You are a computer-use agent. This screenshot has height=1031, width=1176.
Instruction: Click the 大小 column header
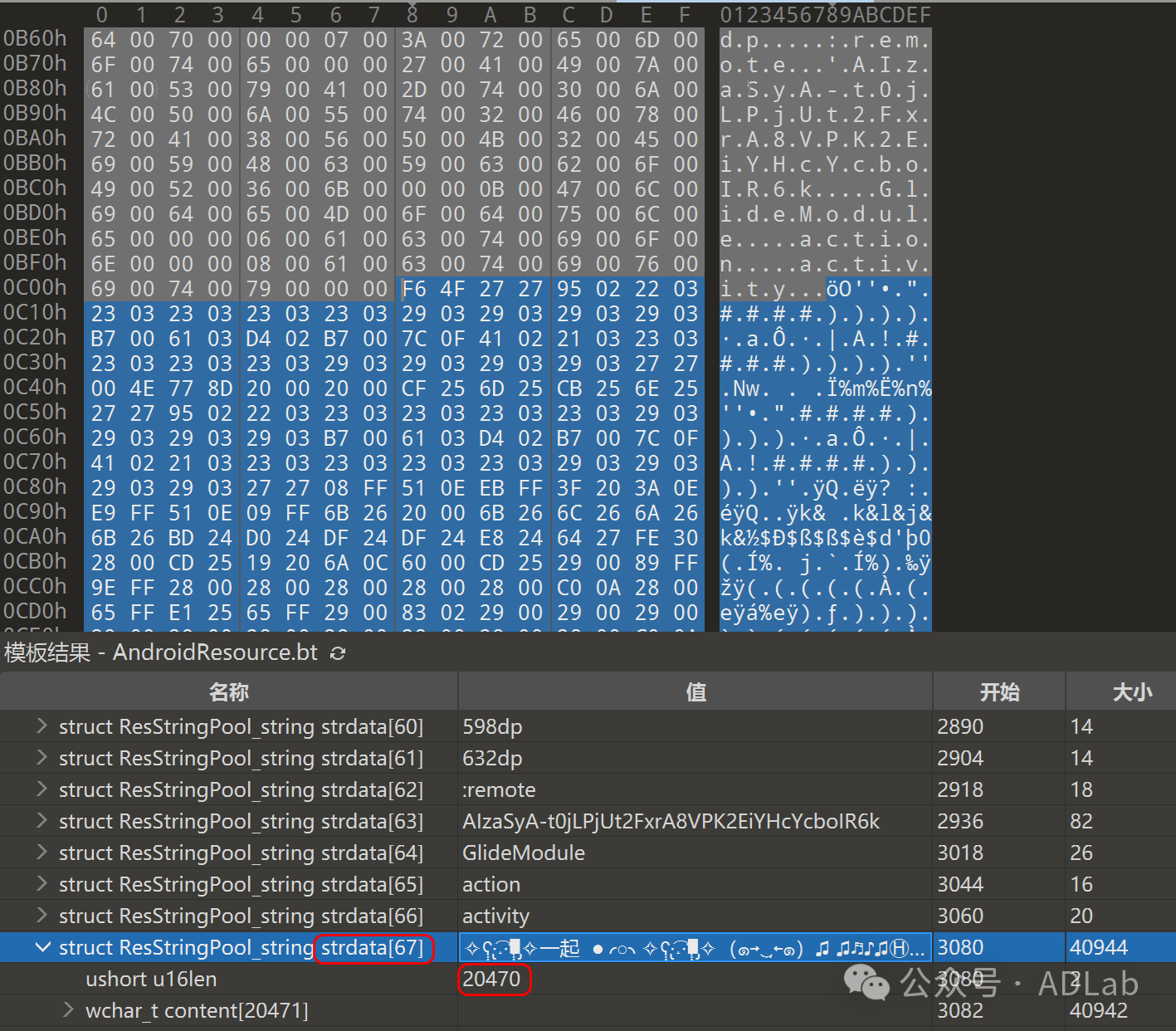(x=1131, y=691)
